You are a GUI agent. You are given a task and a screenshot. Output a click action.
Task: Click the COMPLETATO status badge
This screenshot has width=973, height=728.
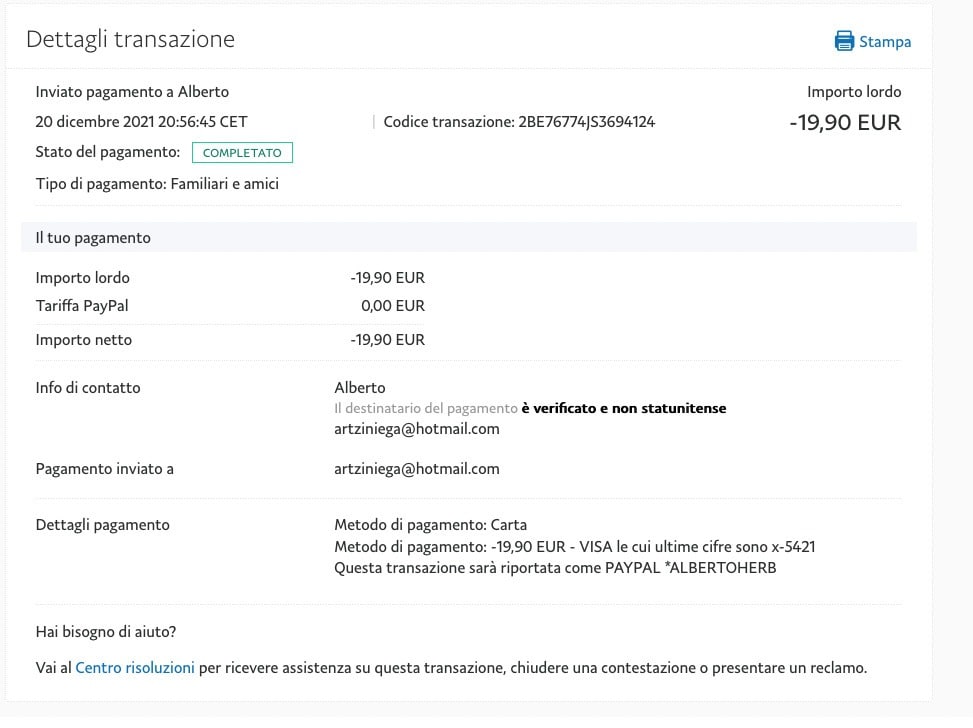[242, 153]
